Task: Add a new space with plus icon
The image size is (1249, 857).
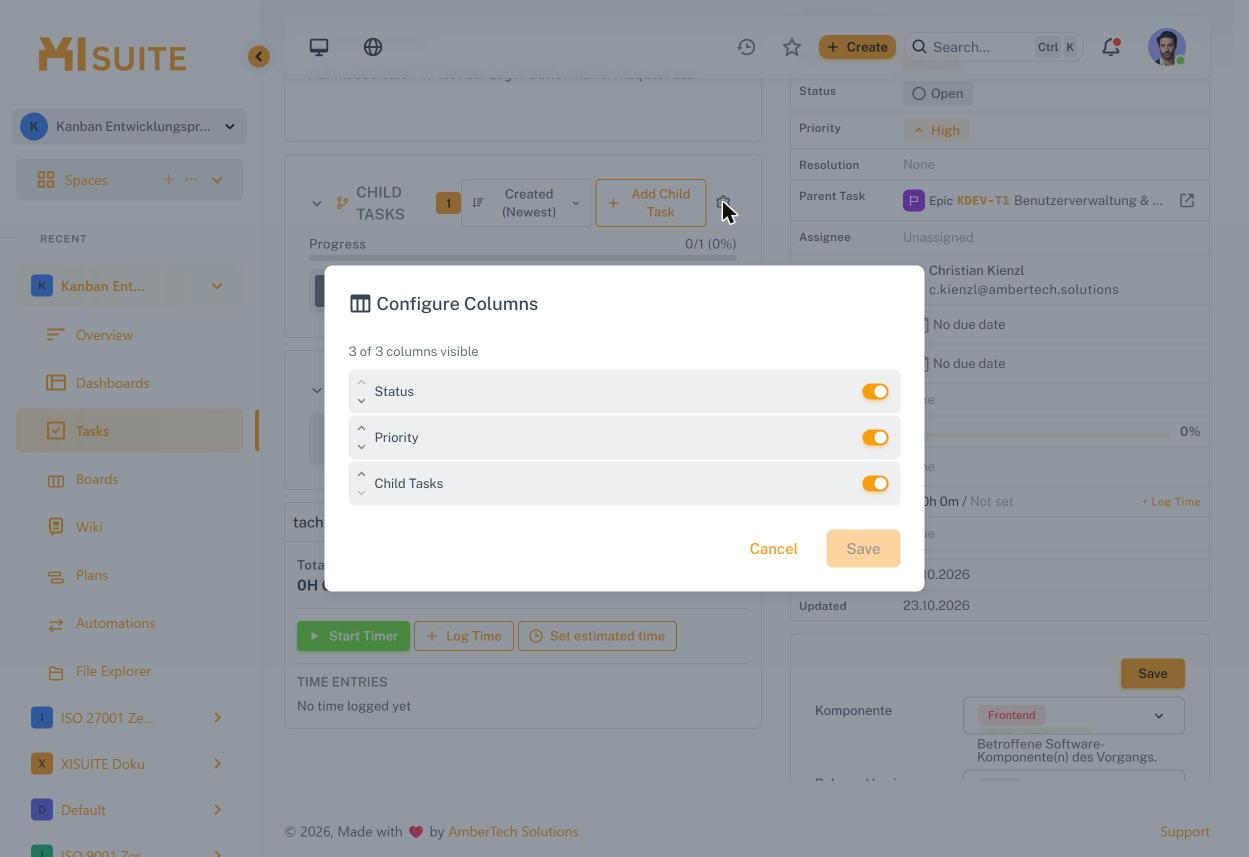Action: (168, 180)
